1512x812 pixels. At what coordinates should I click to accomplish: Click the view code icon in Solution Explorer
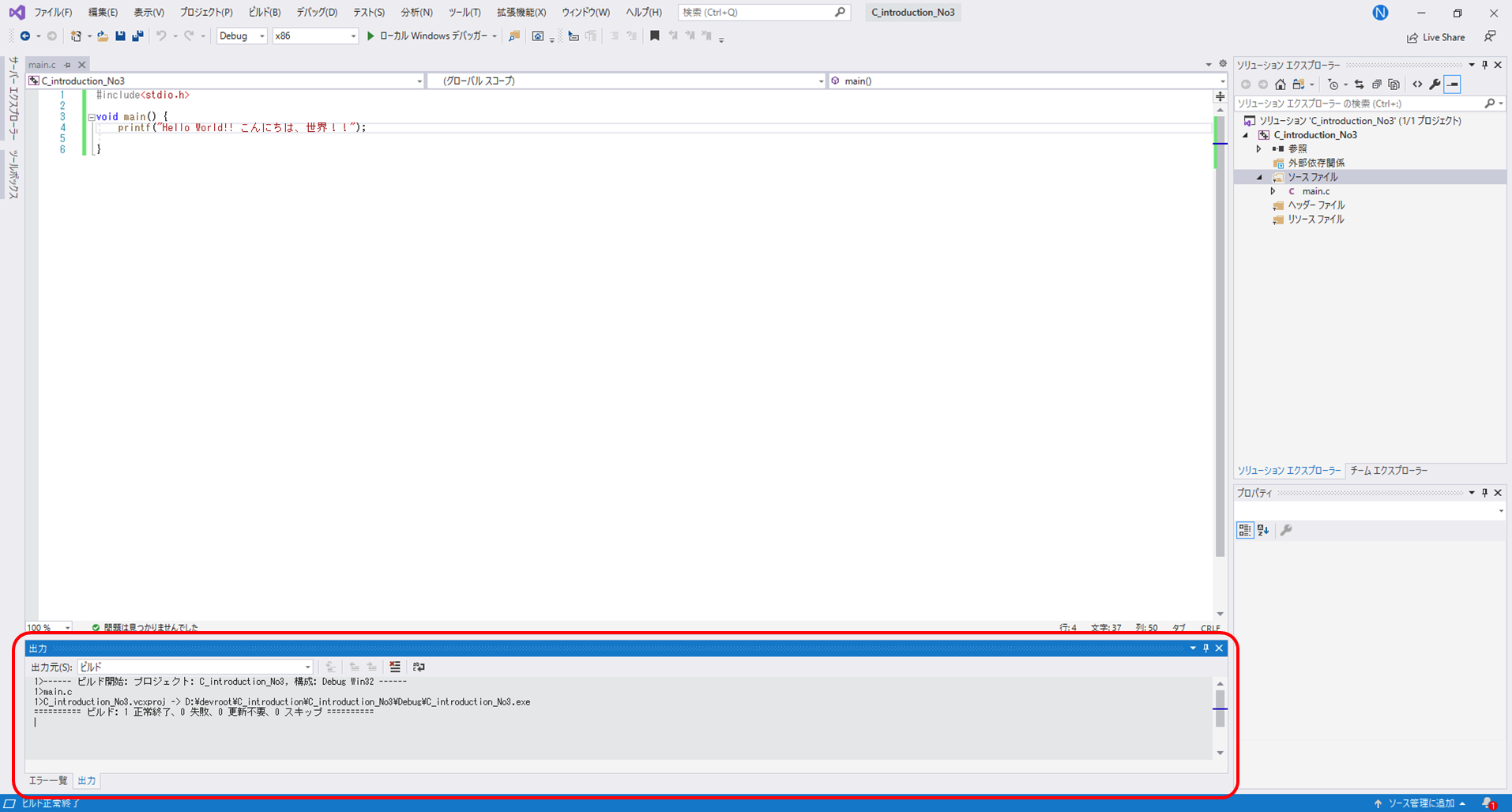[x=1417, y=85]
